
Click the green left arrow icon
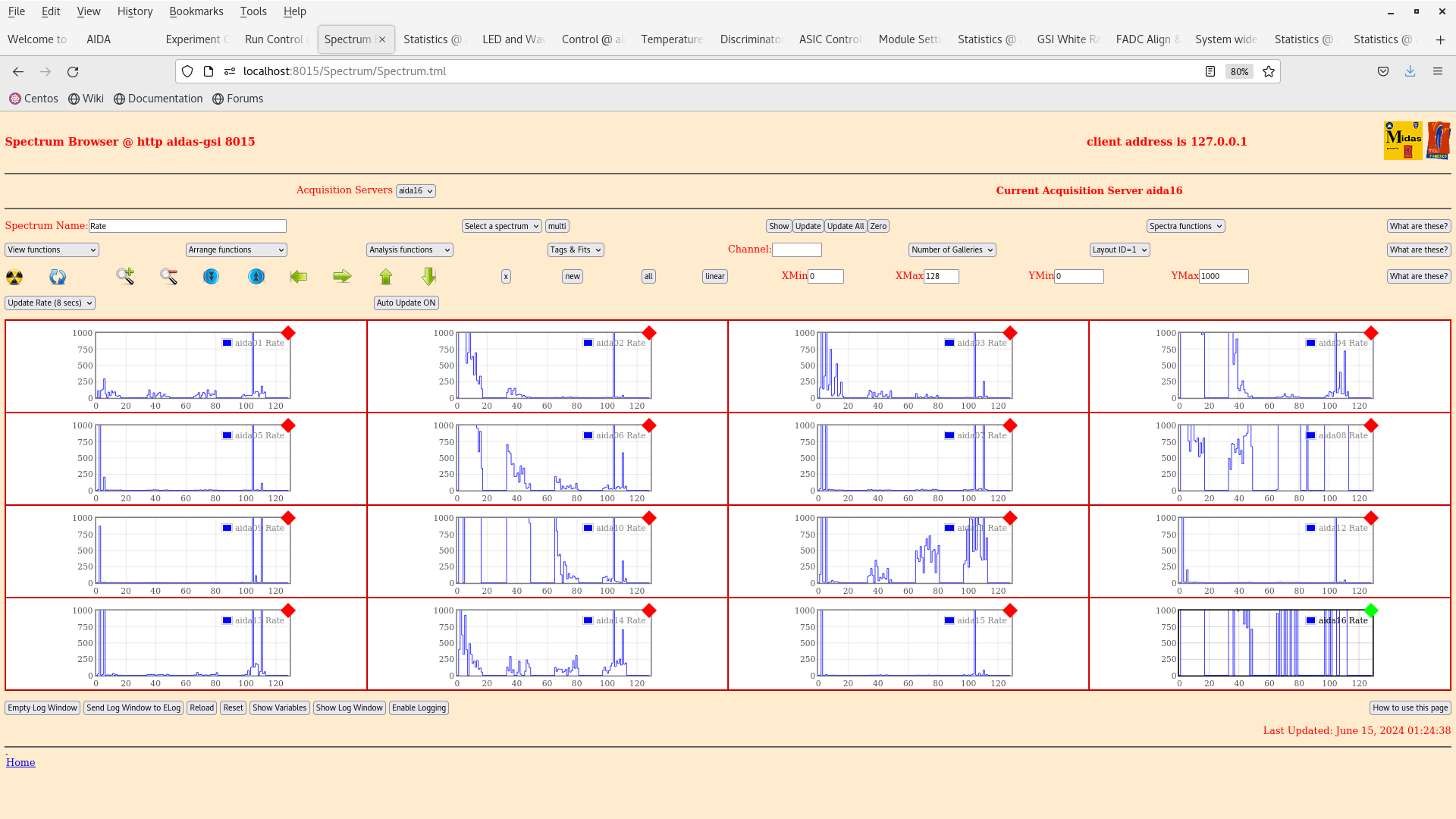pyautogui.click(x=299, y=277)
